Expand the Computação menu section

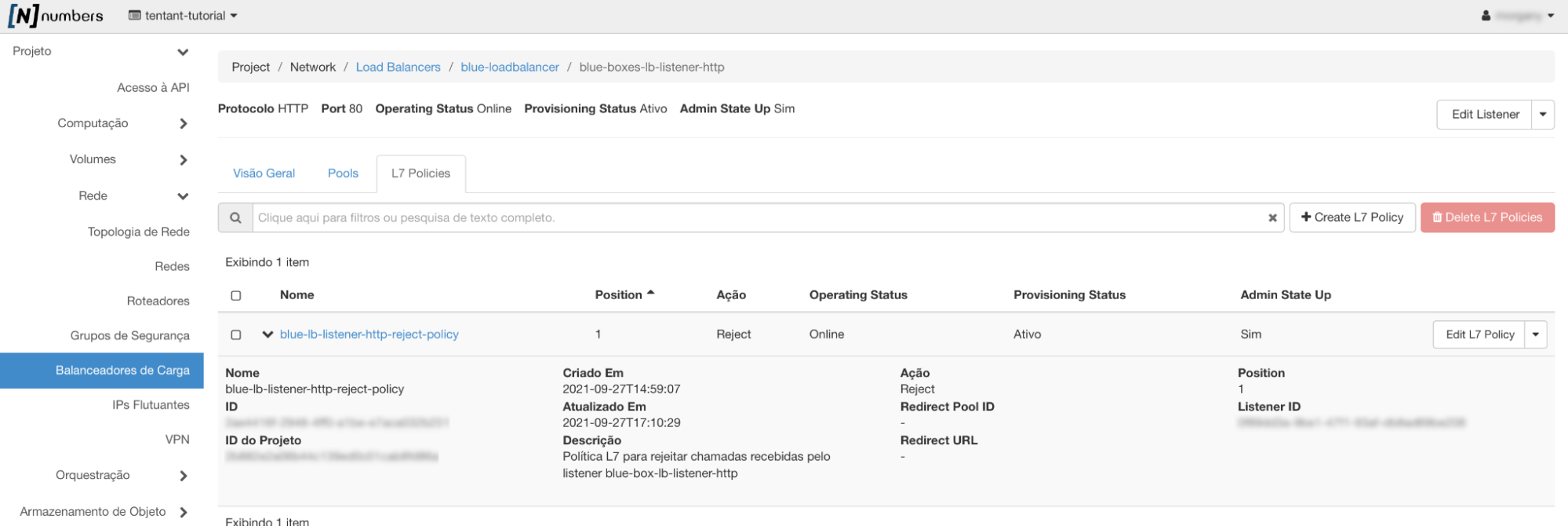pos(183,123)
